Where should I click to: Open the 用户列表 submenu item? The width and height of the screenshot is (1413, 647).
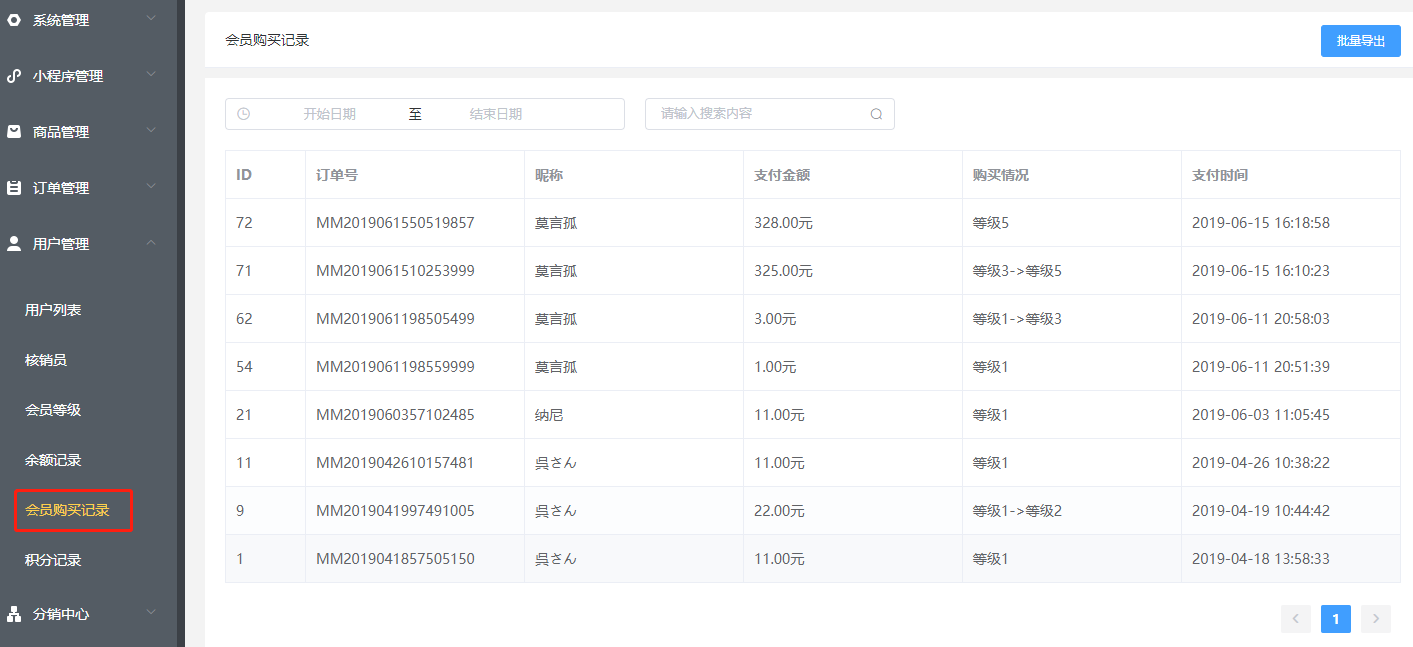tap(53, 310)
